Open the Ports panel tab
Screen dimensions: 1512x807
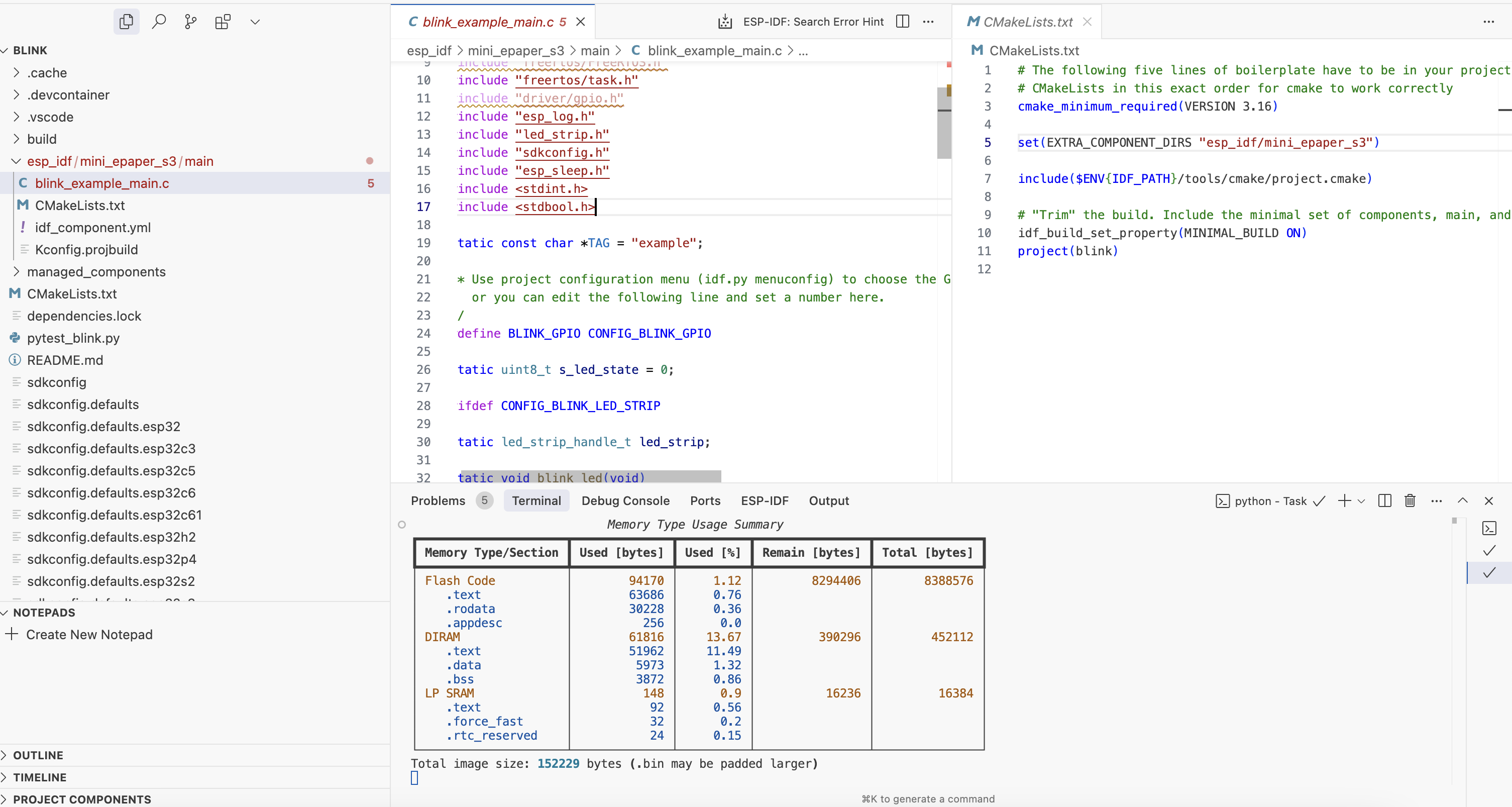(705, 500)
